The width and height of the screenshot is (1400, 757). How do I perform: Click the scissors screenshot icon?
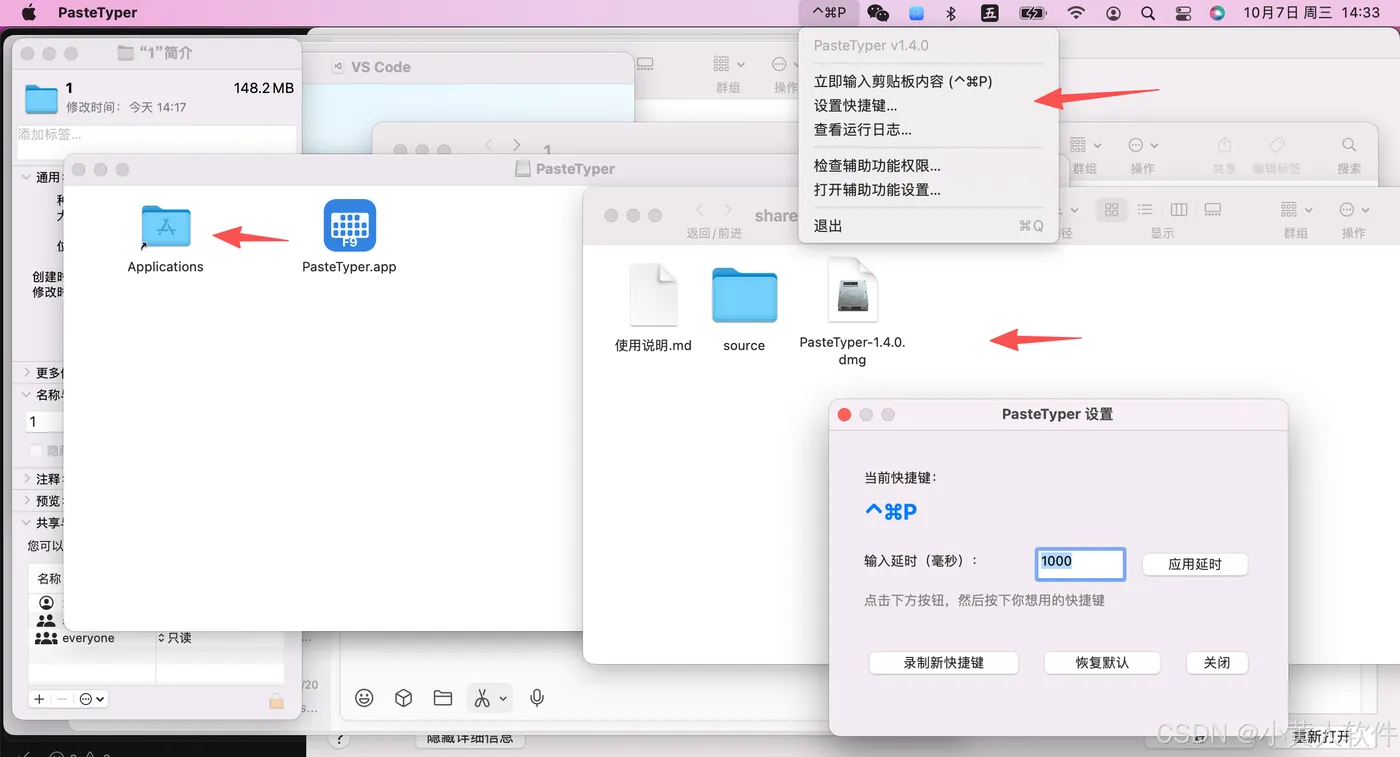(482, 698)
